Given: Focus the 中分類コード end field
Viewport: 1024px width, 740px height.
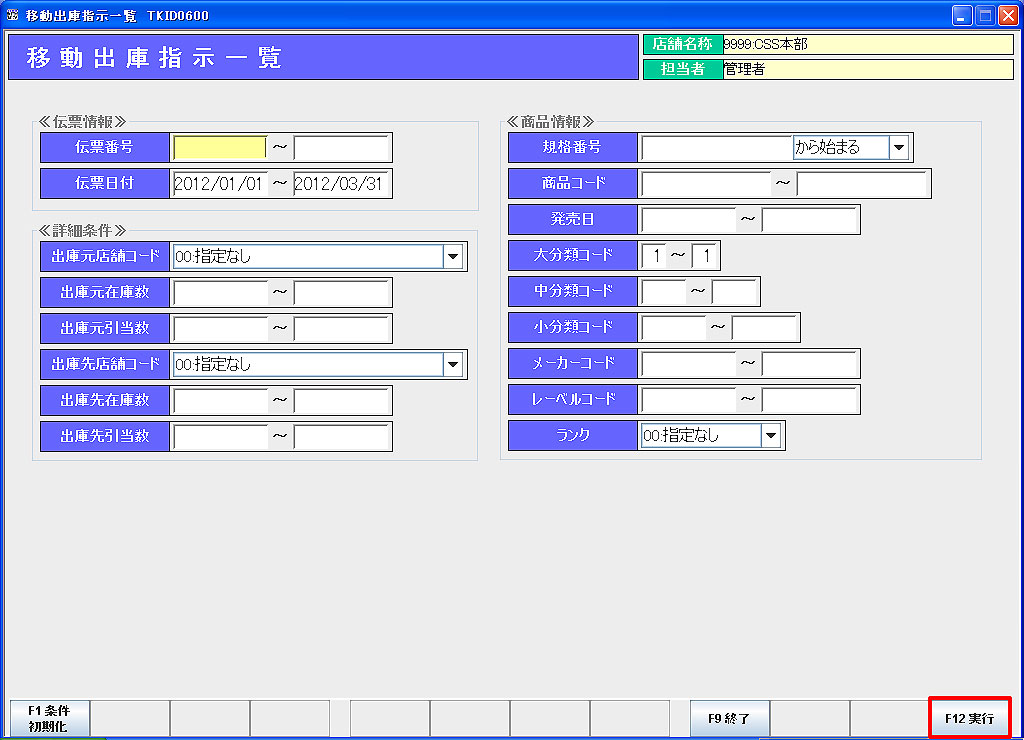Looking at the screenshot, I should (734, 292).
